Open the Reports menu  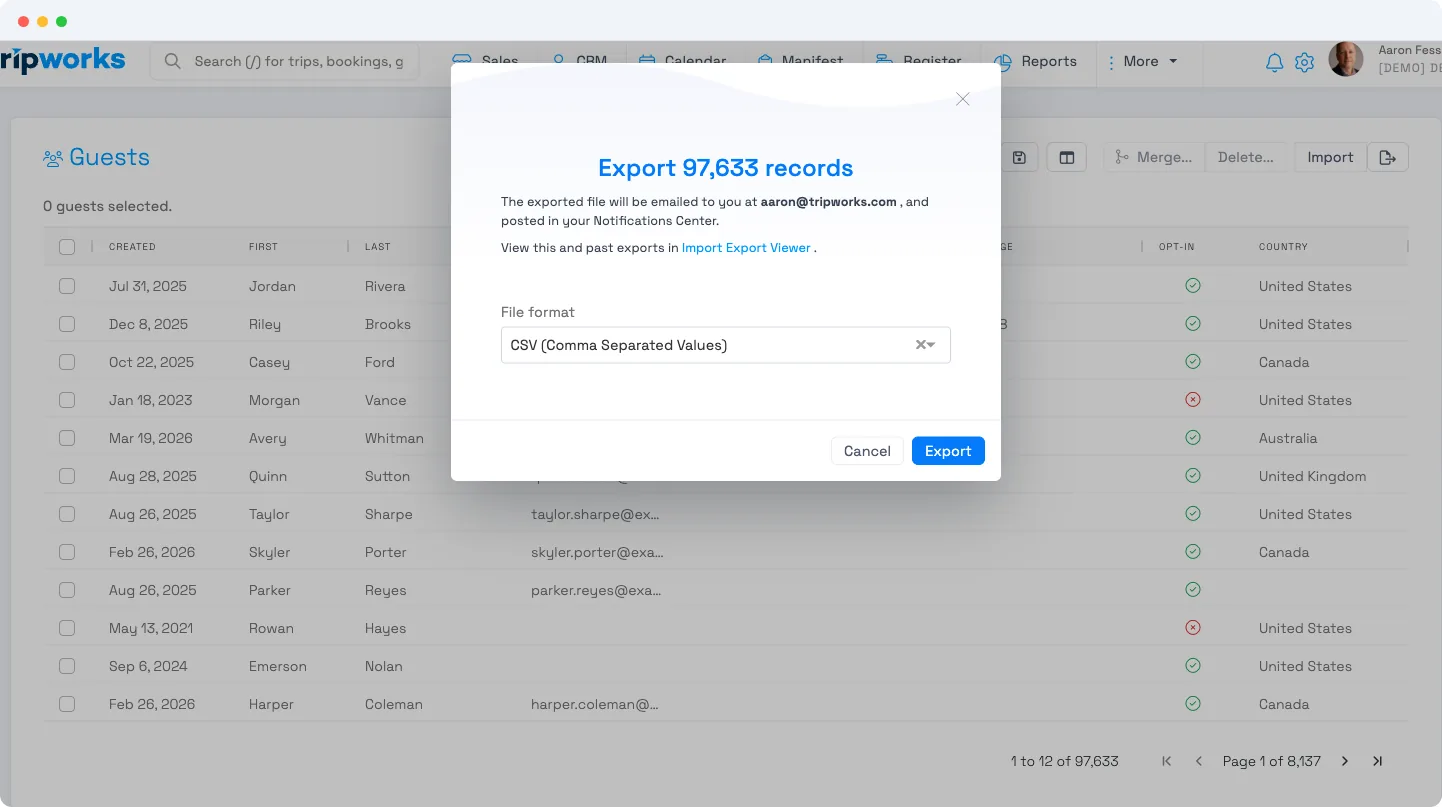click(1038, 61)
